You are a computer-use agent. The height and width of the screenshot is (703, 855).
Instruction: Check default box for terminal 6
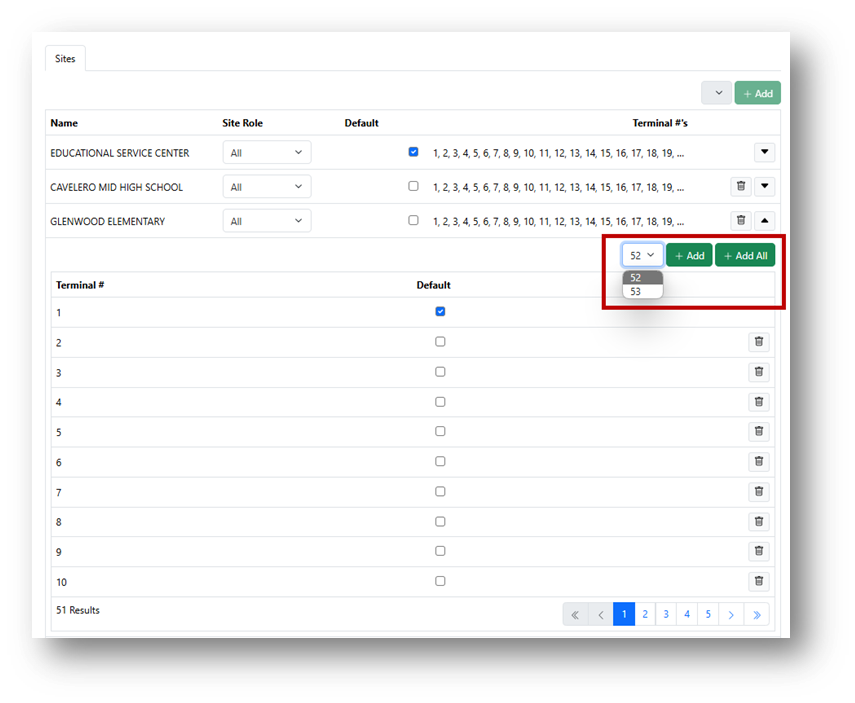point(440,461)
